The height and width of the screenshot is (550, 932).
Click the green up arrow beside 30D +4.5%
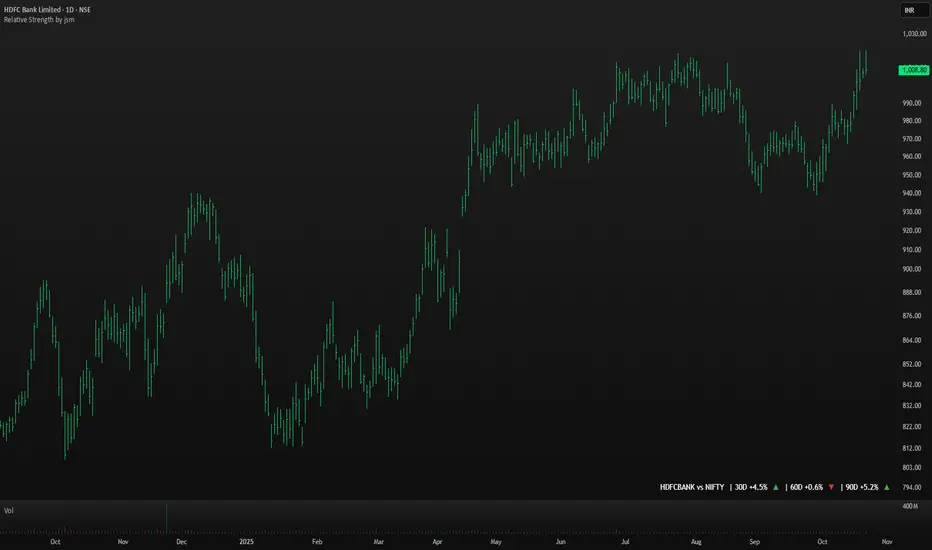coord(776,487)
